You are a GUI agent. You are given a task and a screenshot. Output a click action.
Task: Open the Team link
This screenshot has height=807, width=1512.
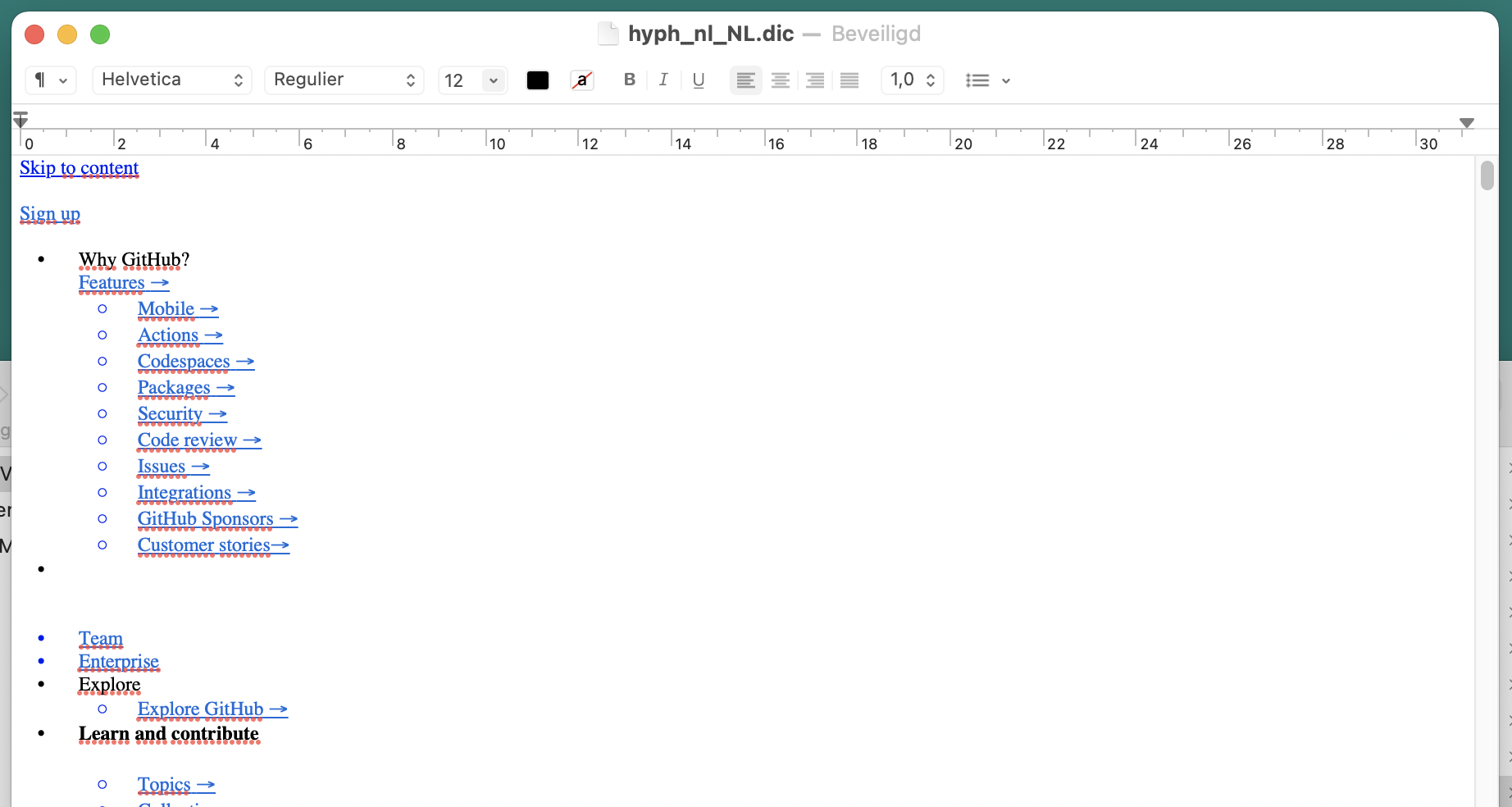101,639
